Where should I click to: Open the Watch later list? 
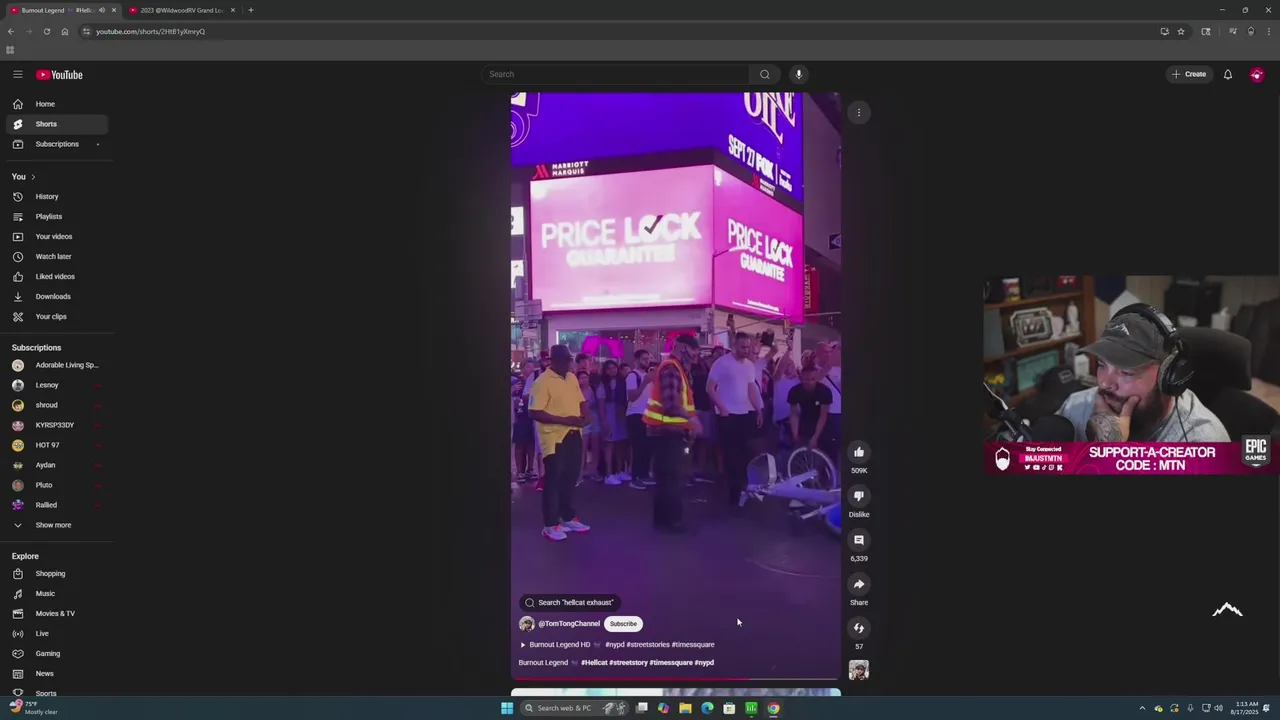point(55,257)
